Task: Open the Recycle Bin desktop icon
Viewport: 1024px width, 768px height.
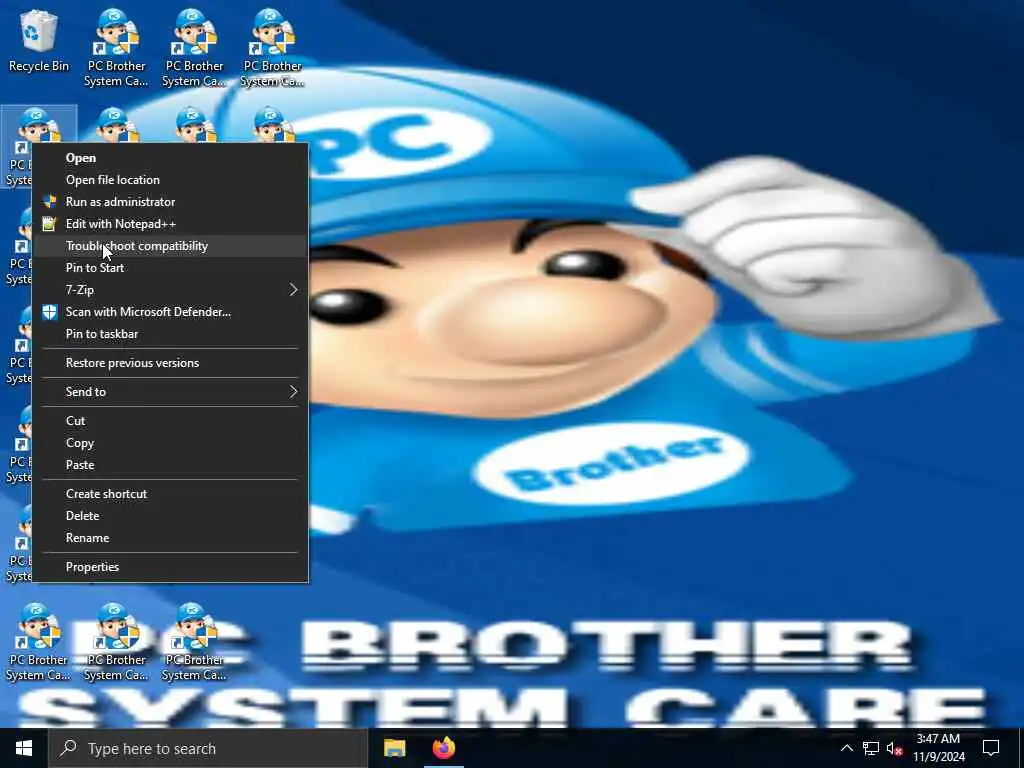Action: pos(39,42)
